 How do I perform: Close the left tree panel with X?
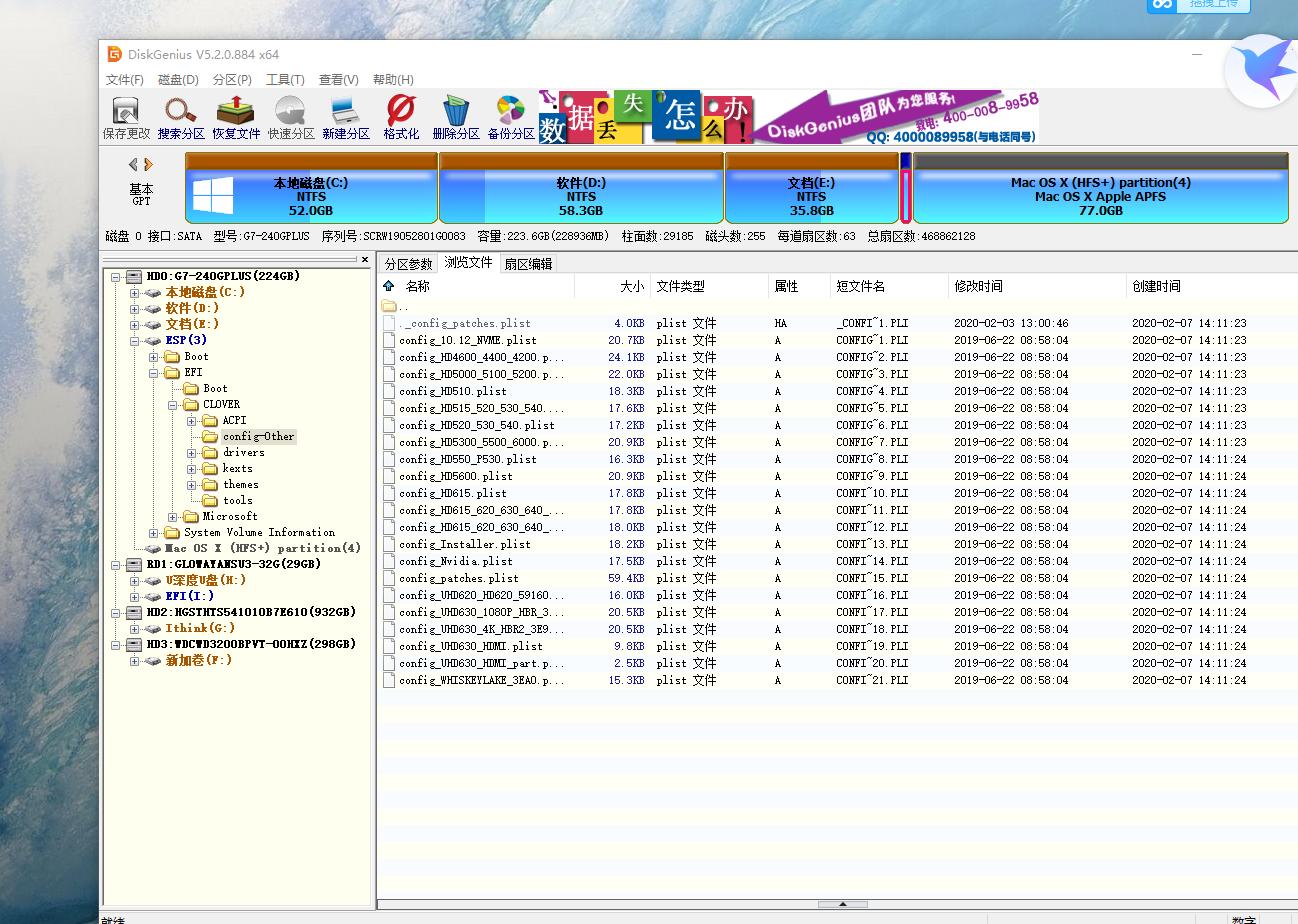coord(365,260)
